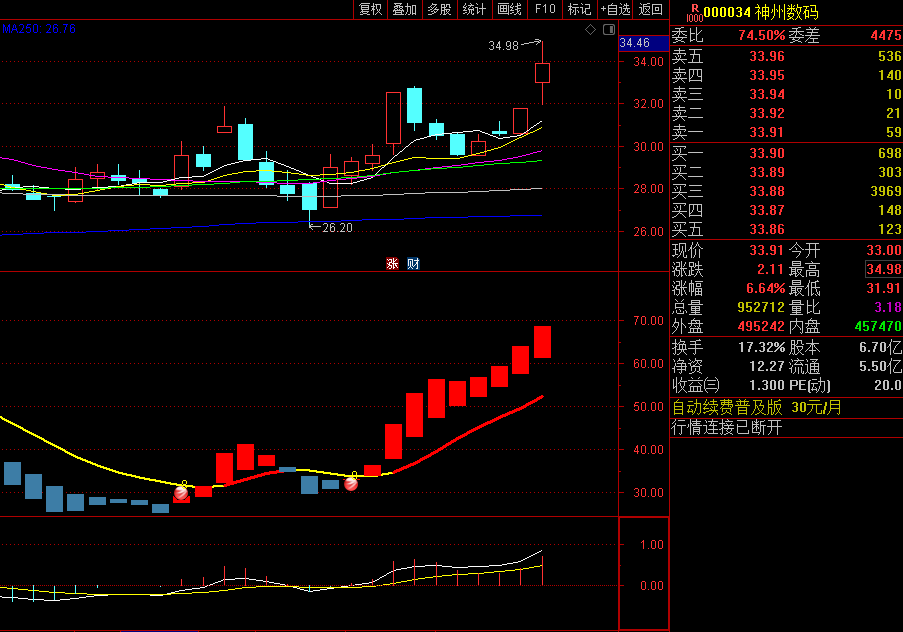
Task: Click the 外盘 495242 value
Action: click(761, 326)
